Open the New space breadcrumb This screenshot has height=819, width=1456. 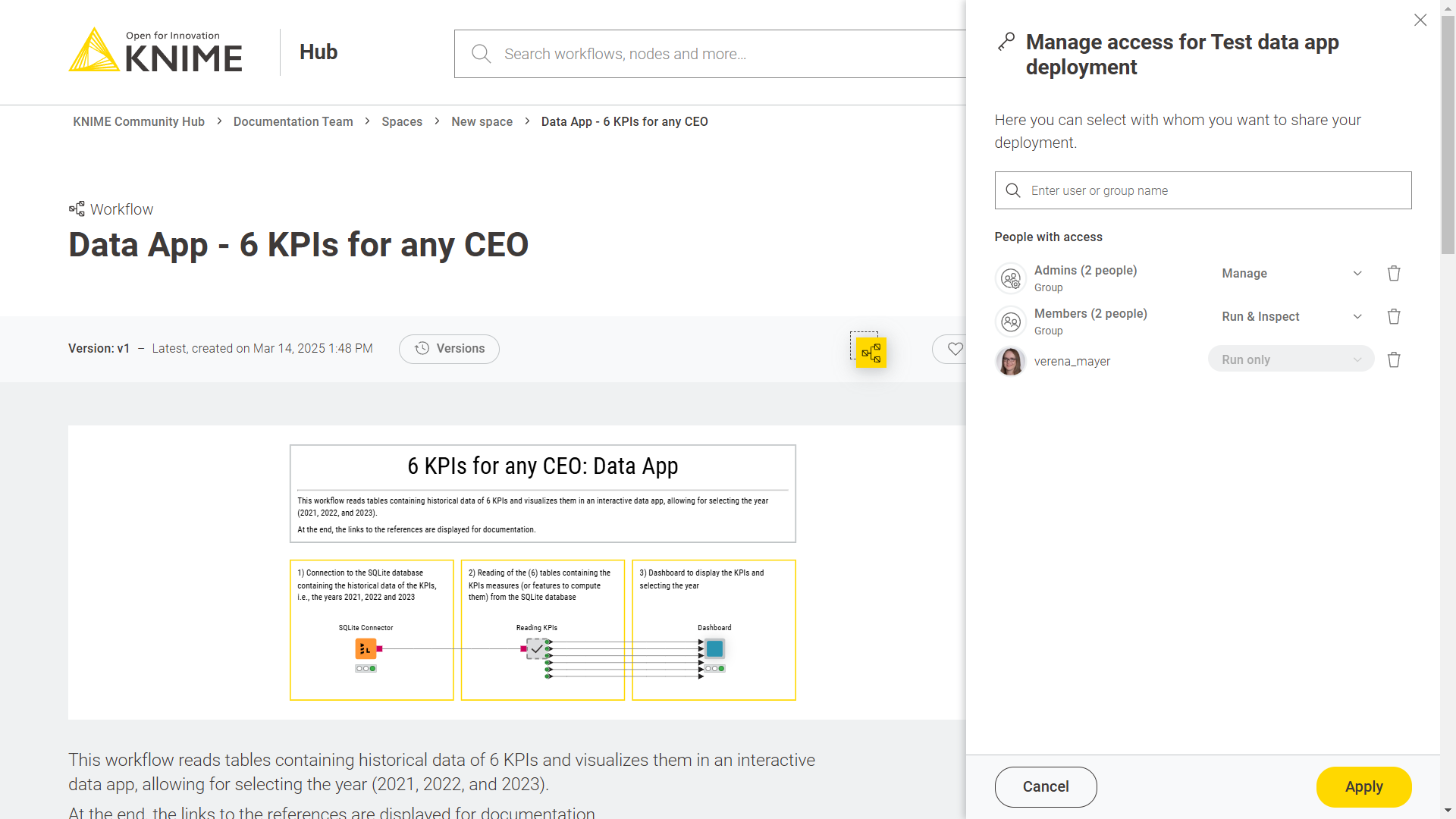(482, 122)
